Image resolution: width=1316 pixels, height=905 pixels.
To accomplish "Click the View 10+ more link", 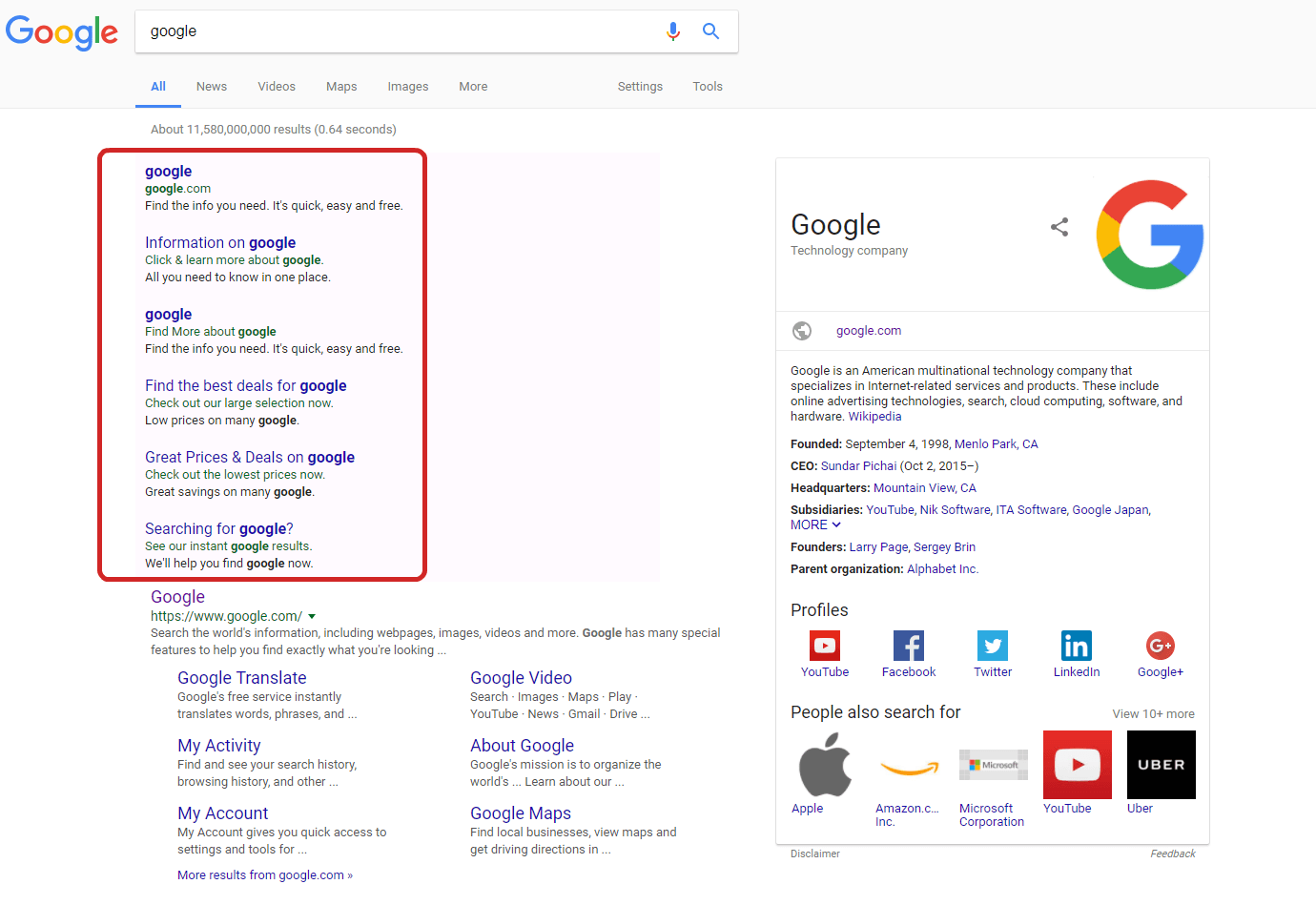I will (1153, 714).
